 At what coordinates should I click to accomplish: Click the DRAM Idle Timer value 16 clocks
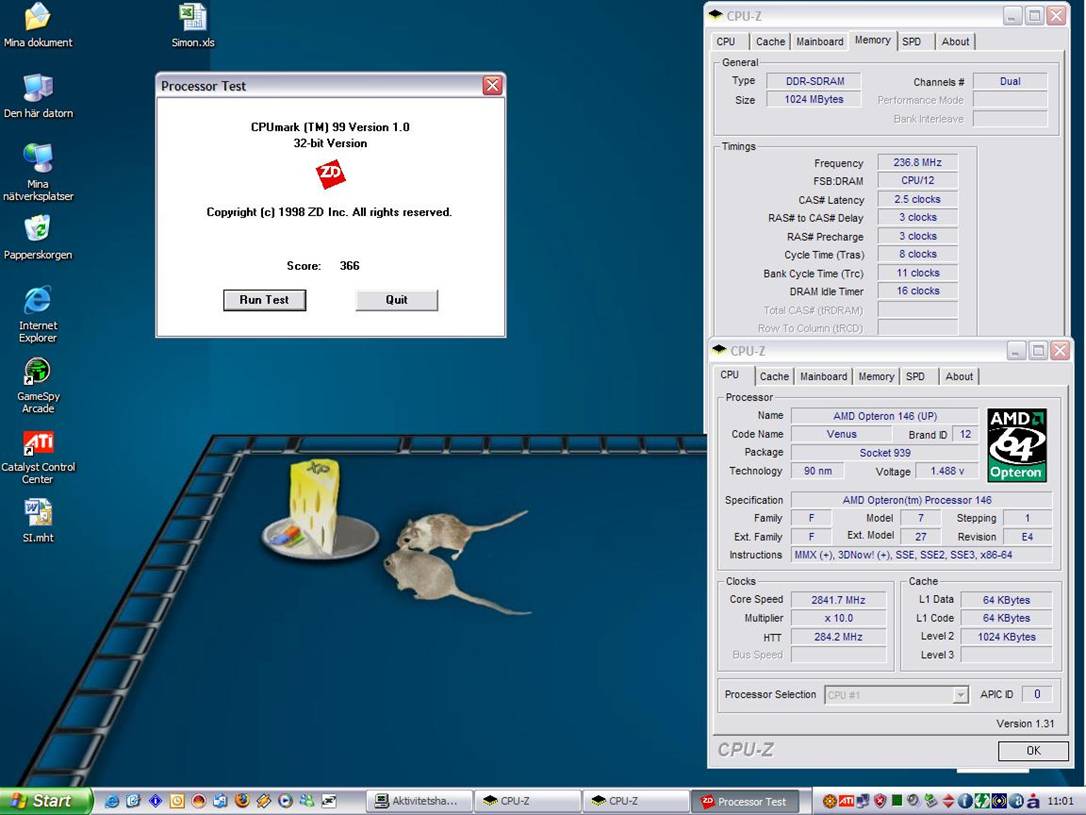[917, 292]
